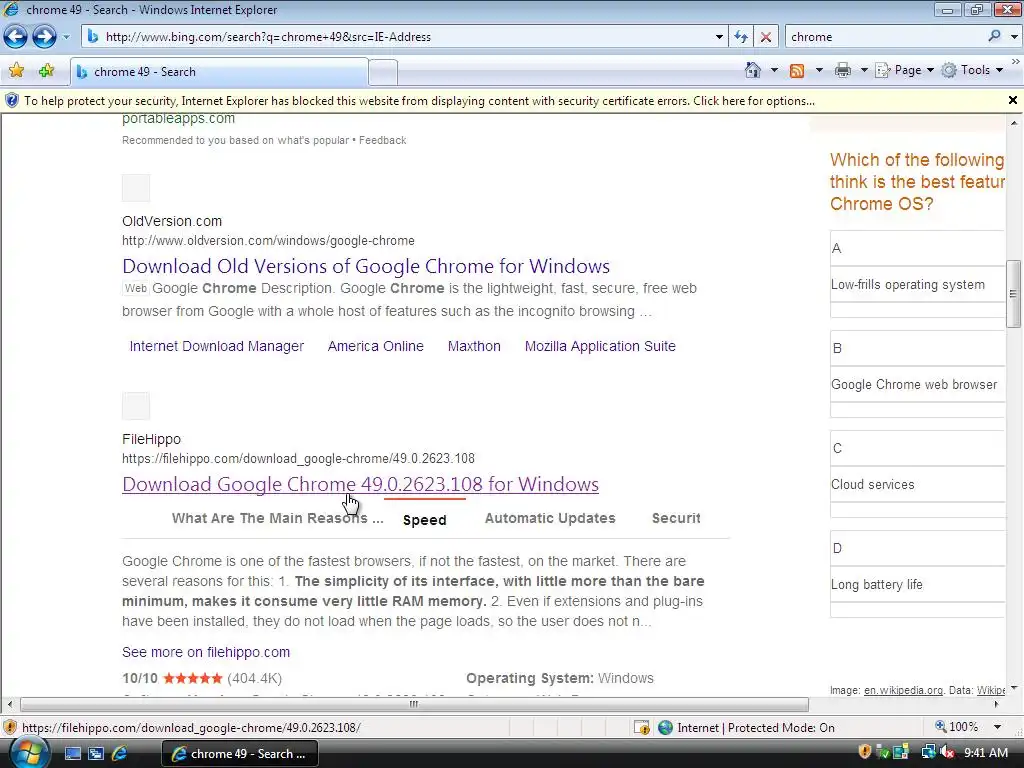Click Switch between windows quick launch icon
The height and width of the screenshot is (768, 1024).
(96, 754)
